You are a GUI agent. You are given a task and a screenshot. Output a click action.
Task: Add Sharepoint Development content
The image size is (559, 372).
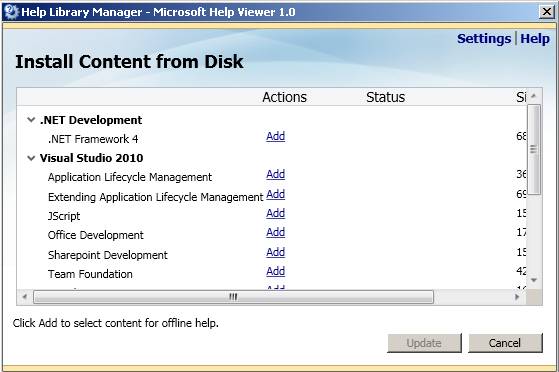[276, 252]
